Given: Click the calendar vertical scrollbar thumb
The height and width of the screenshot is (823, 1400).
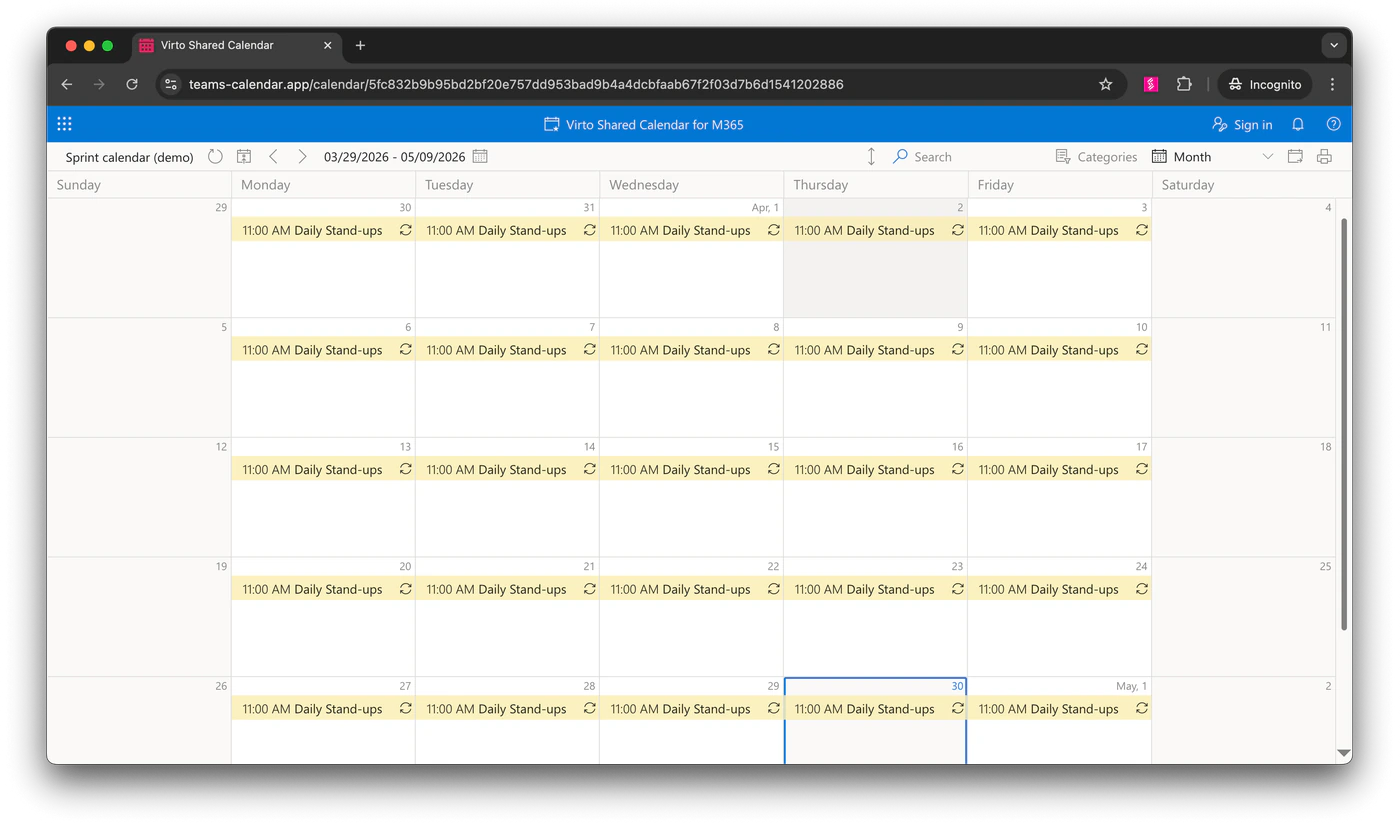Looking at the screenshot, I should click(1344, 424).
